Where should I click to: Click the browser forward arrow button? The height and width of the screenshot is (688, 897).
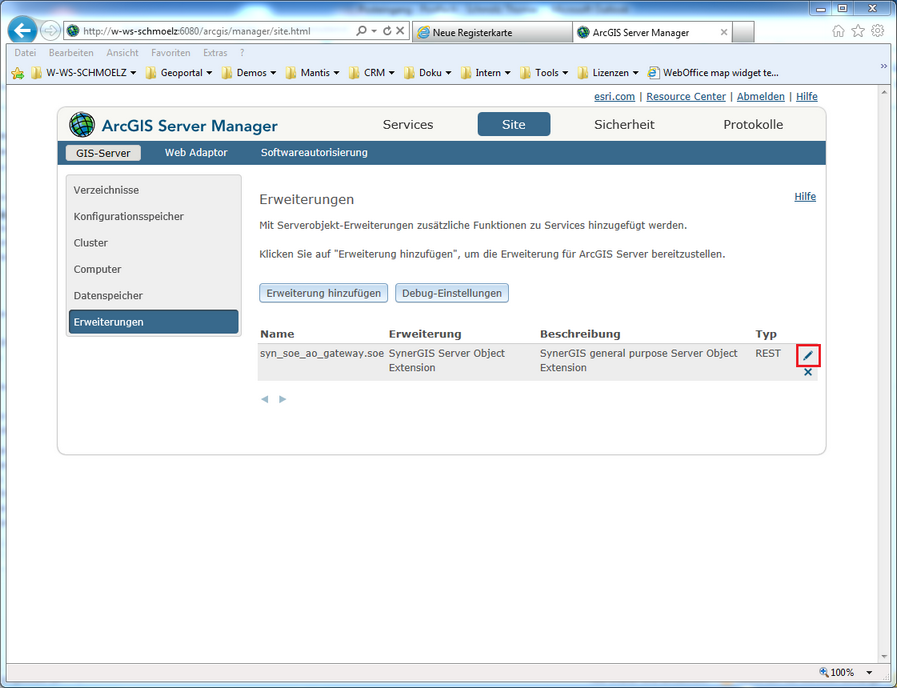click(51, 31)
